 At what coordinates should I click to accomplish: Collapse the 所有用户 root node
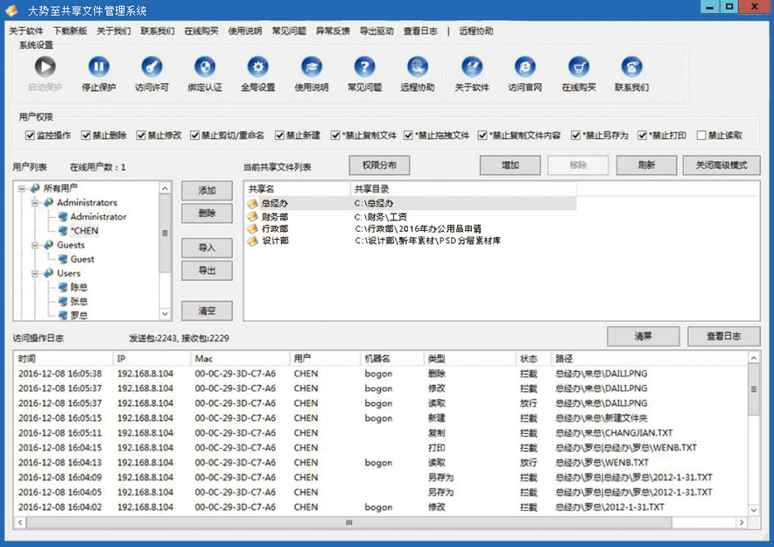pos(22,188)
